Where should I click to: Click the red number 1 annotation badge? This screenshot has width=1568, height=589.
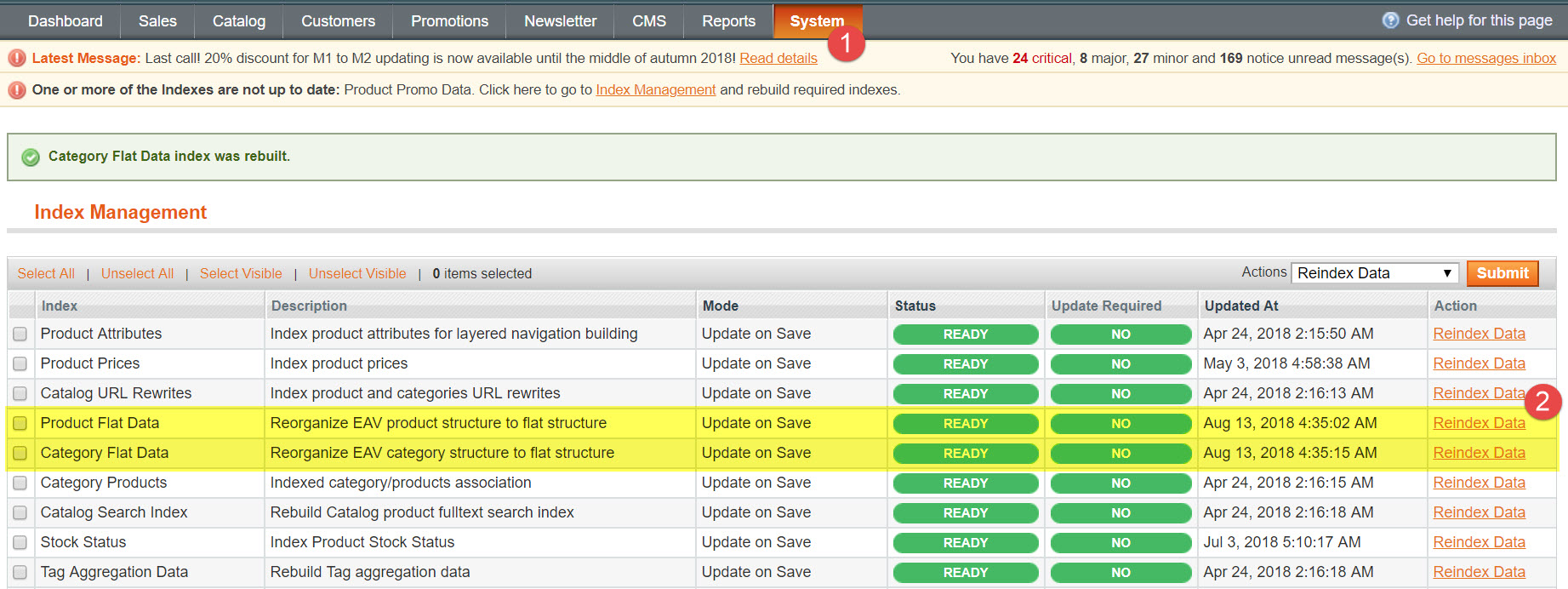click(x=846, y=43)
